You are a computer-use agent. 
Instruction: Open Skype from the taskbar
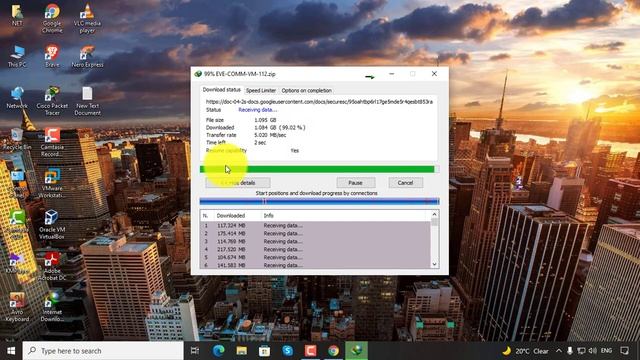pos(287,351)
